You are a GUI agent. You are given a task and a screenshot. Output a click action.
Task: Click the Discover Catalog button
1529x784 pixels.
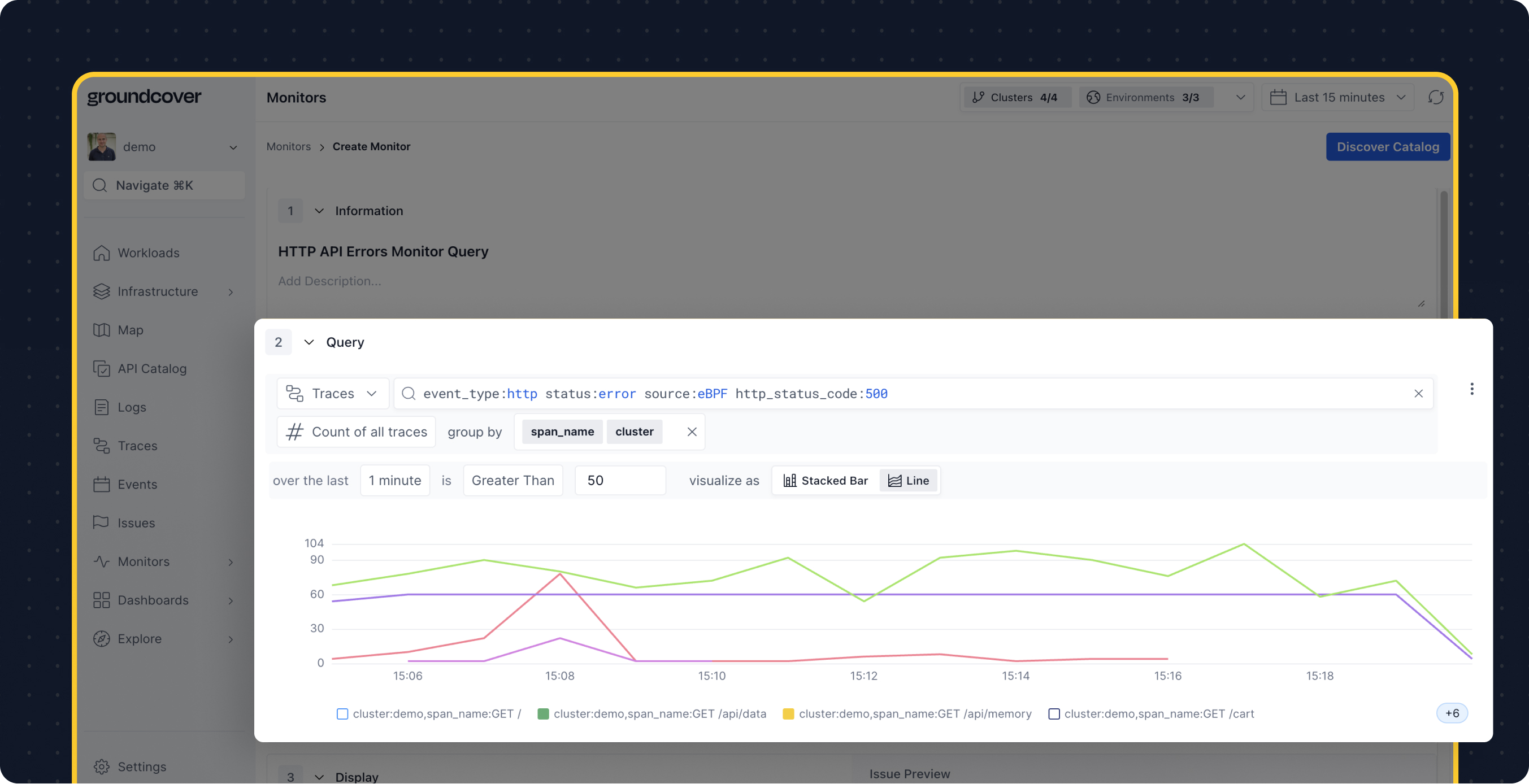(x=1387, y=147)
